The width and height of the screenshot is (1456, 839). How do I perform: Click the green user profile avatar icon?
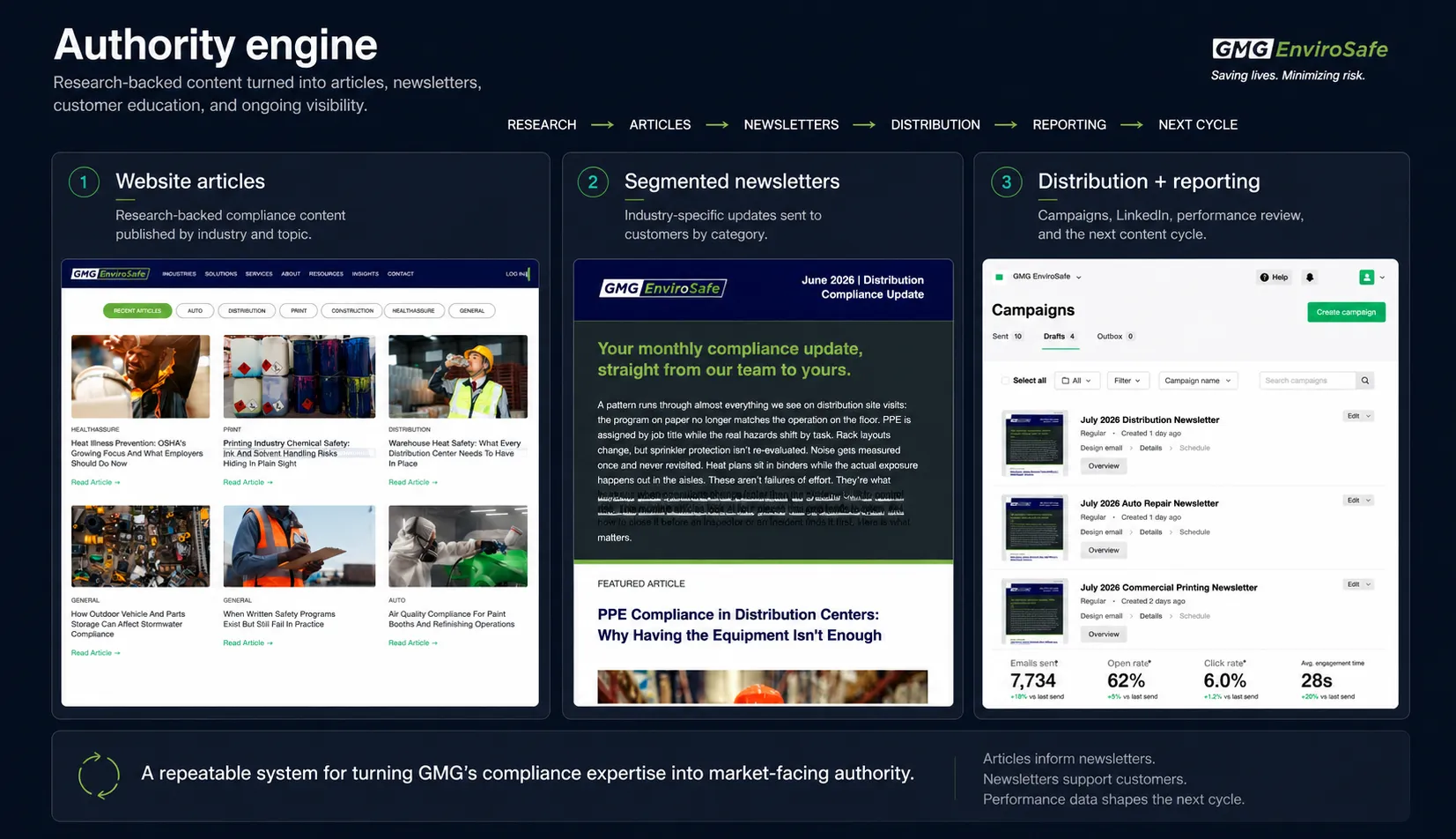tap(1366, 278)
